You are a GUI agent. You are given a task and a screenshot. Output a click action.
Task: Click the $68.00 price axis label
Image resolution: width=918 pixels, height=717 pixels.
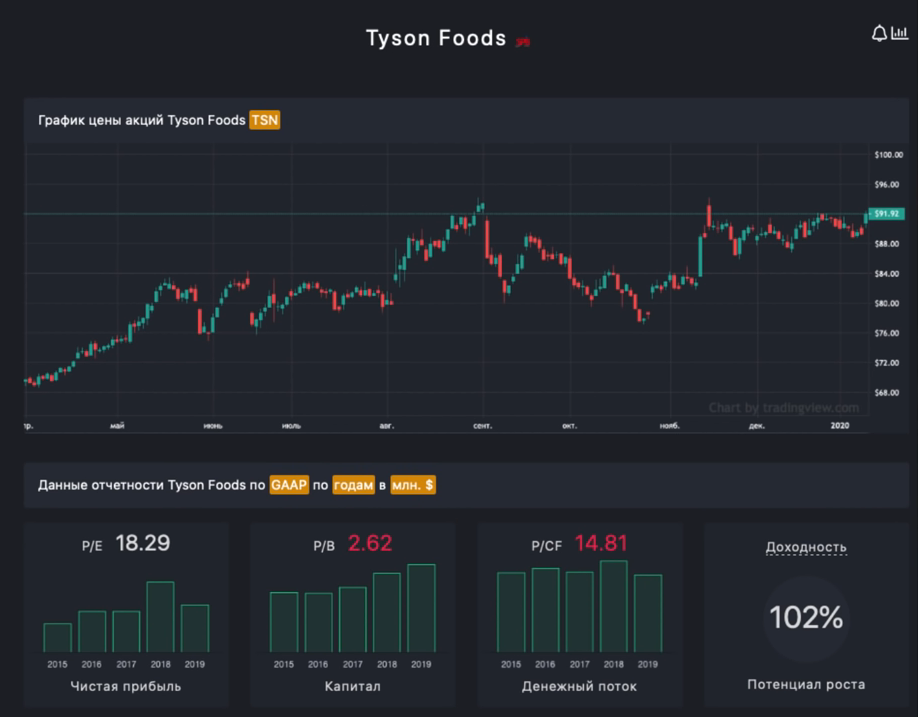click(x=886, y=393)
